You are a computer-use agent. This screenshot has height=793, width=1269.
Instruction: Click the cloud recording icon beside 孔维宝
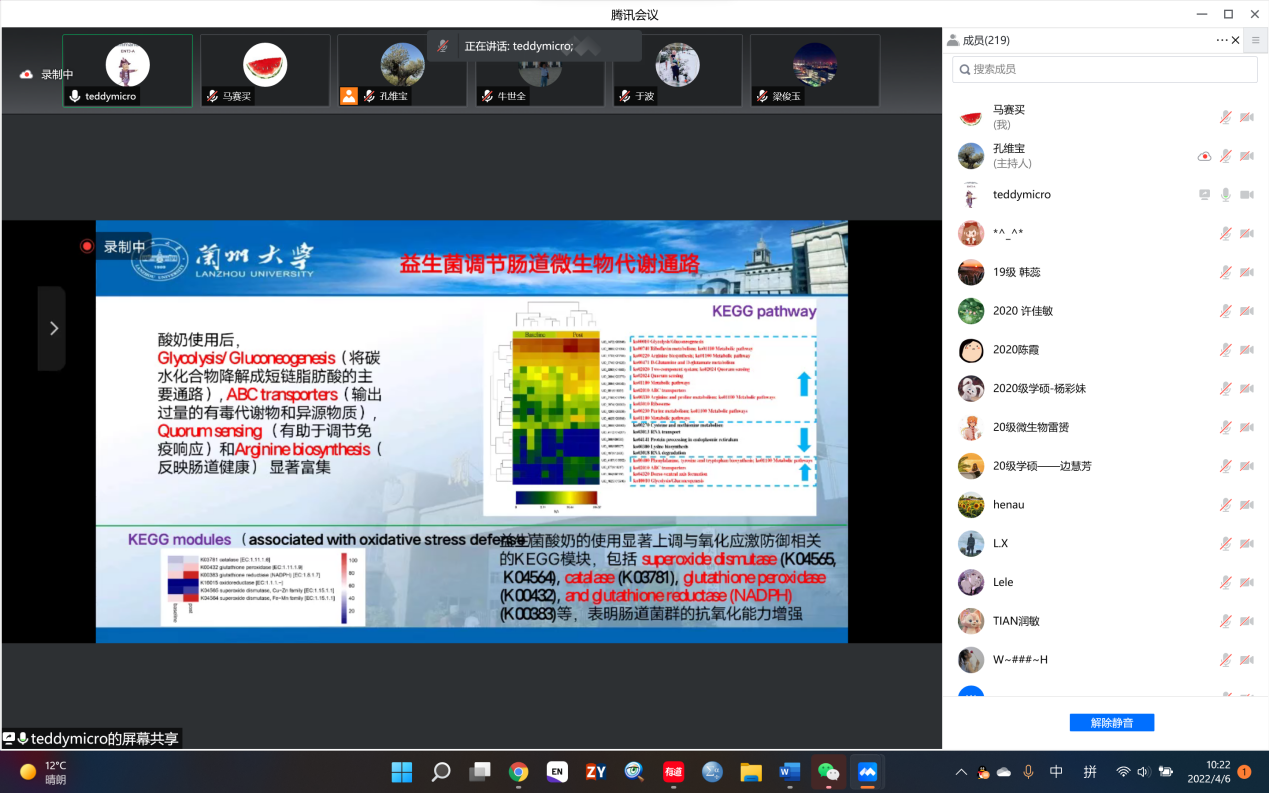coord(1204,156)
